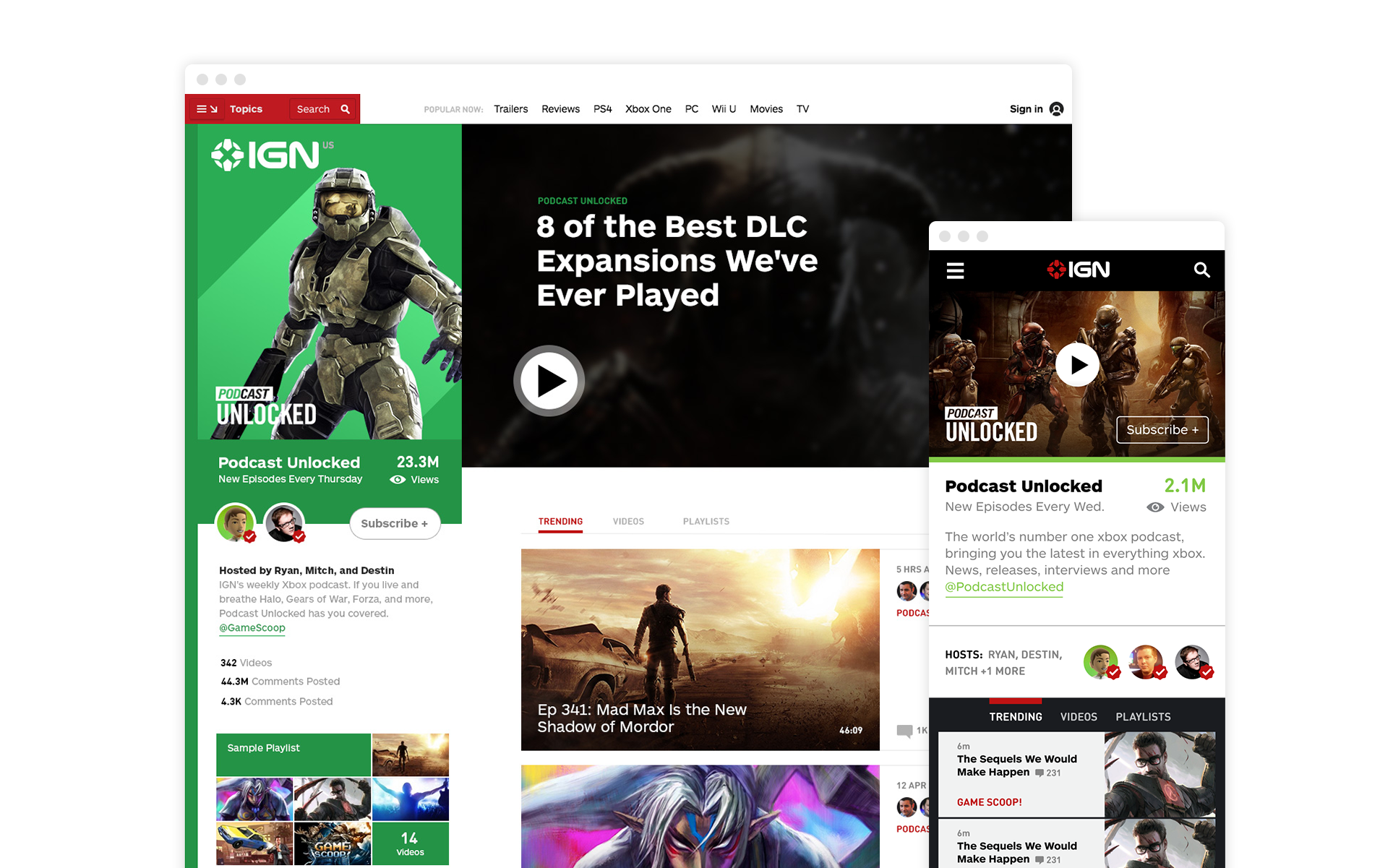Open PC from popular now bar
This screenshot has width=1393, height=868.
click(691, 109)
